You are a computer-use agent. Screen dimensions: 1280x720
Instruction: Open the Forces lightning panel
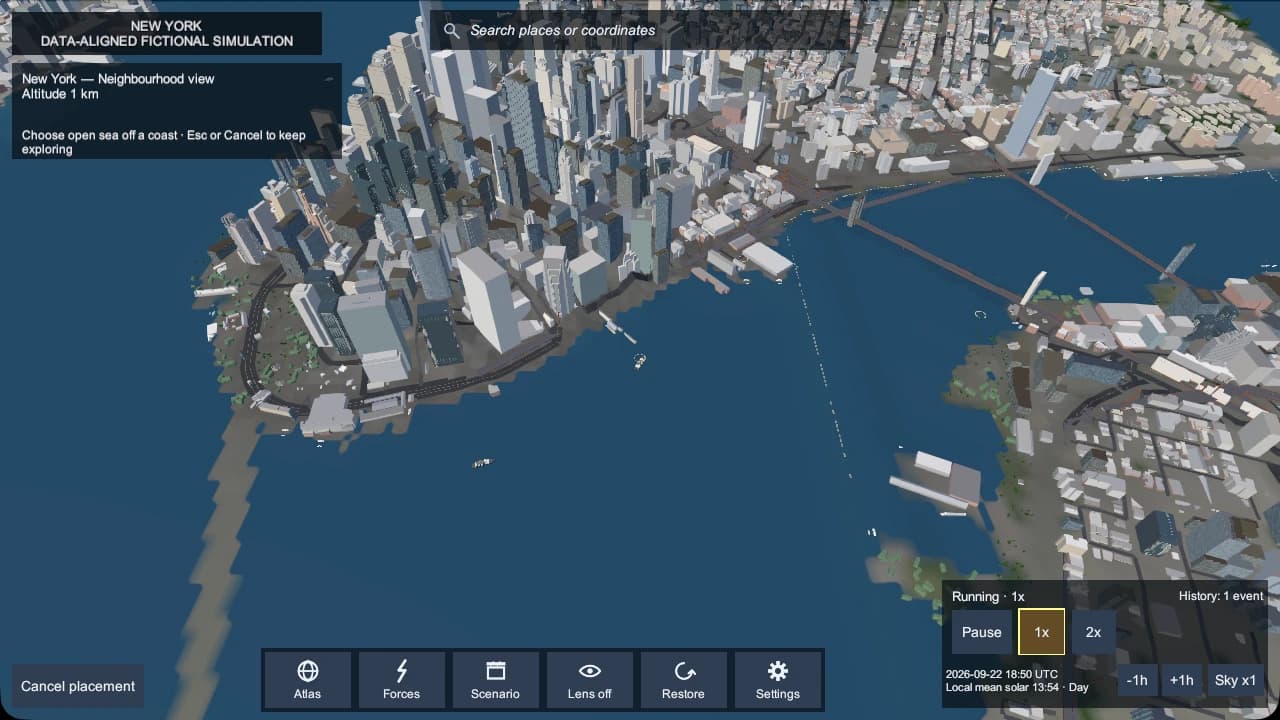pyautogui.click(x=402, y=680)
